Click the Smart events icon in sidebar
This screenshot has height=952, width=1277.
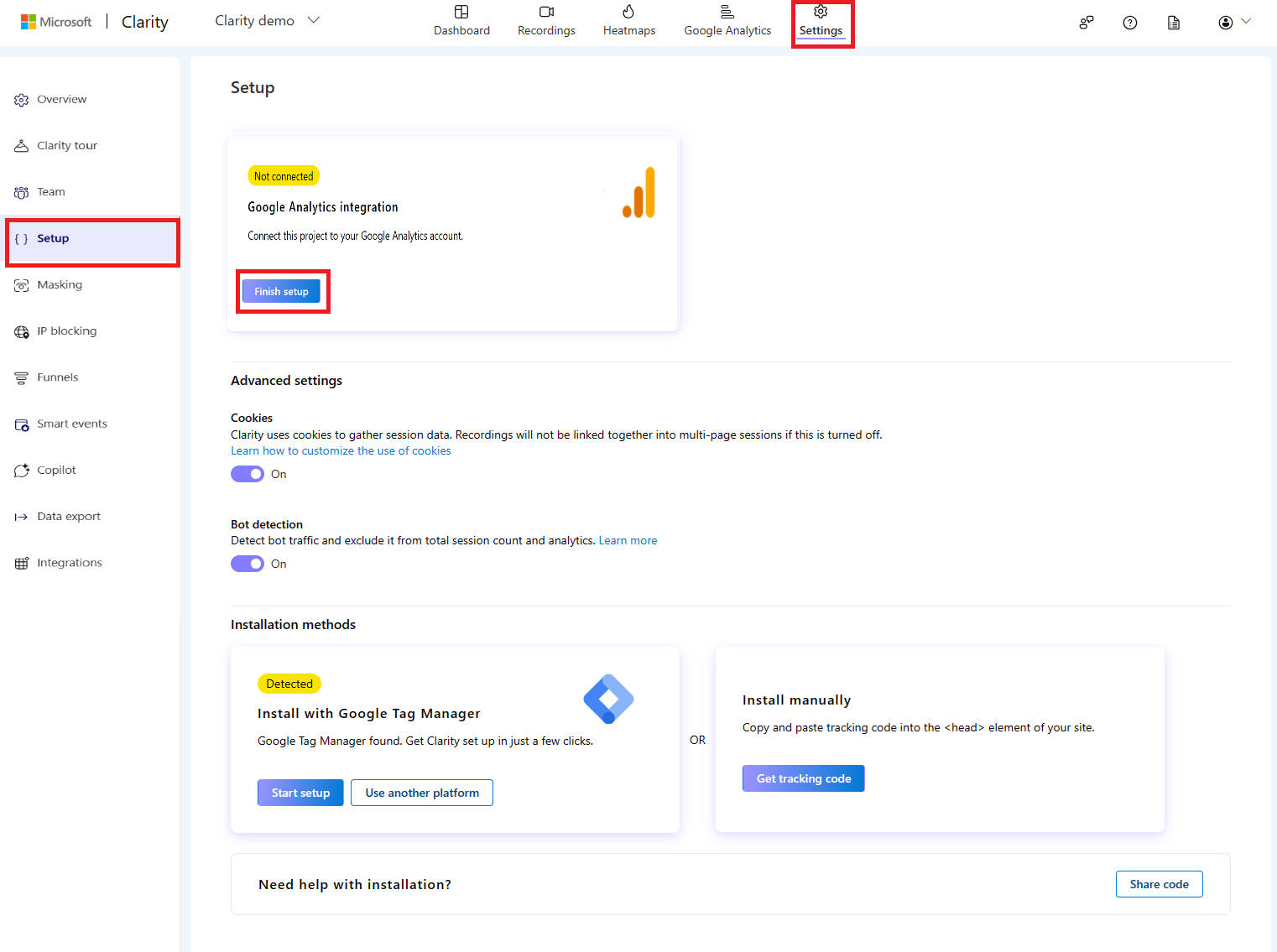point(22,424)
